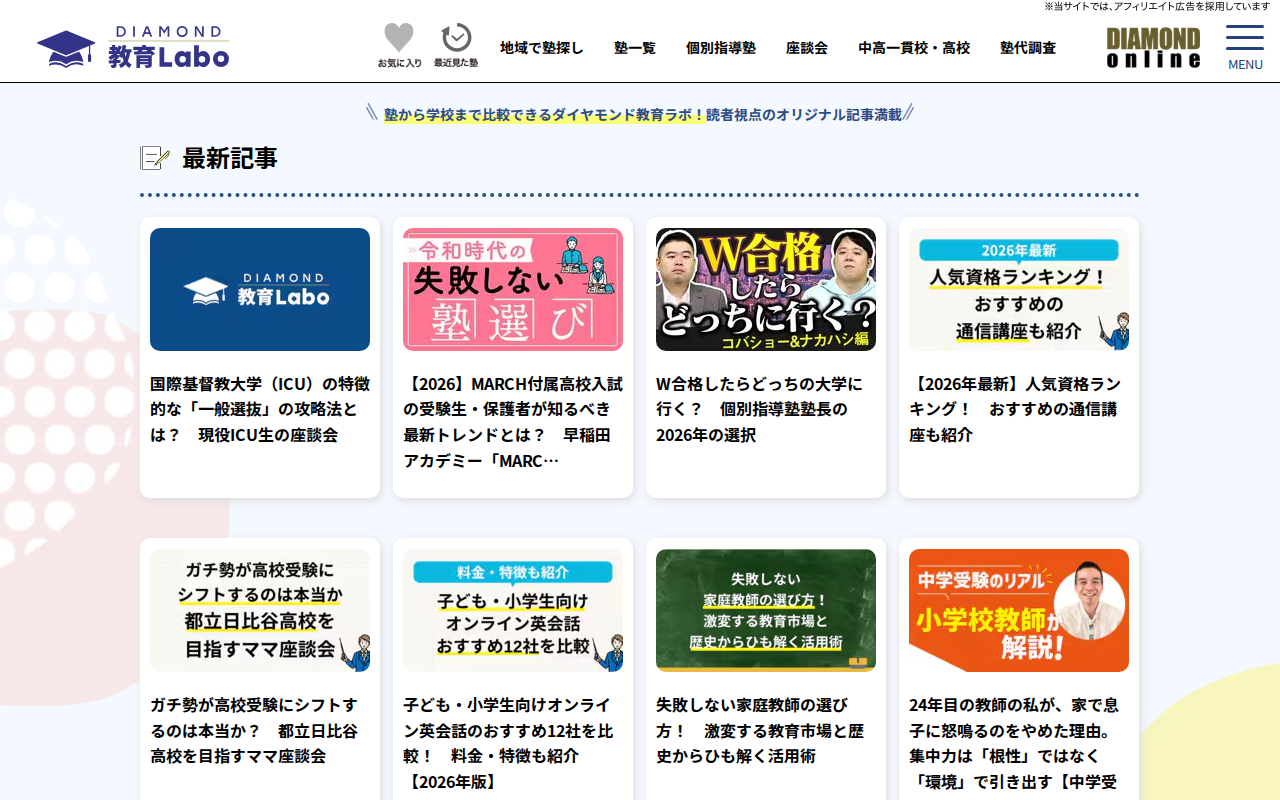Viewport: 1280px width, 800px height.
Task: Open the 家庭教師の選び方 chalkboard thumbnail
Action: (x=766, y=610)
